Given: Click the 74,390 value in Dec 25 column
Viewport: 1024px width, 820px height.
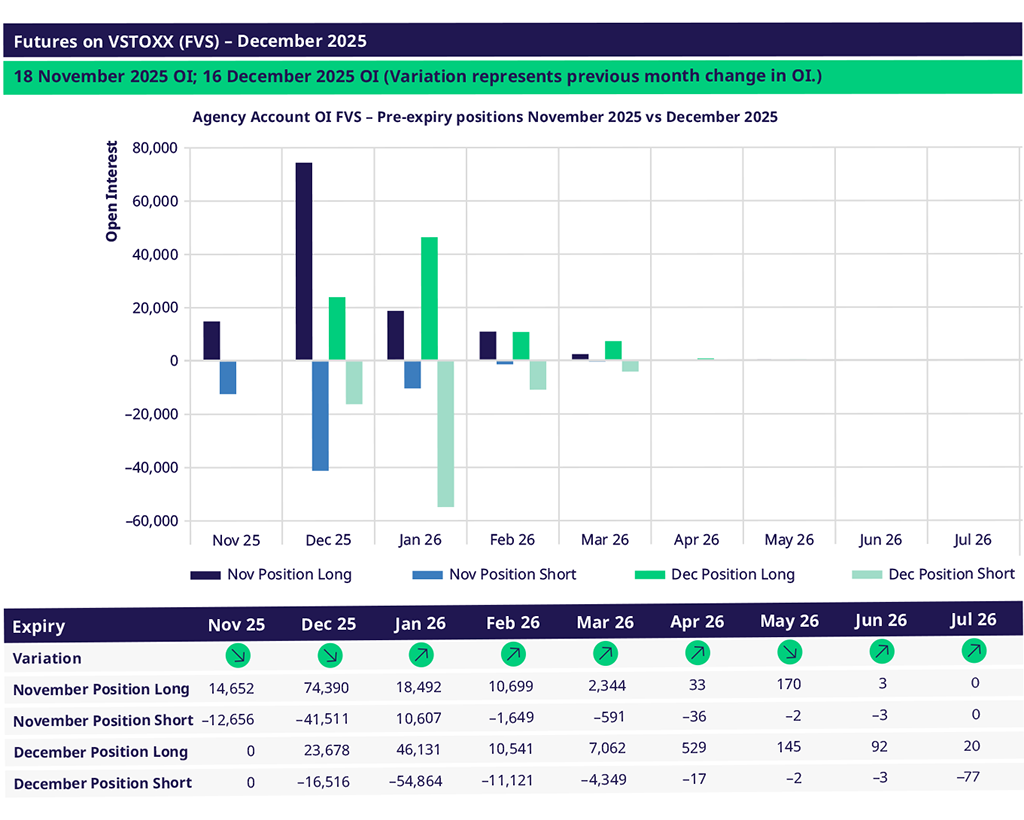Looking at the screenshot, I should tap(329, 688).
